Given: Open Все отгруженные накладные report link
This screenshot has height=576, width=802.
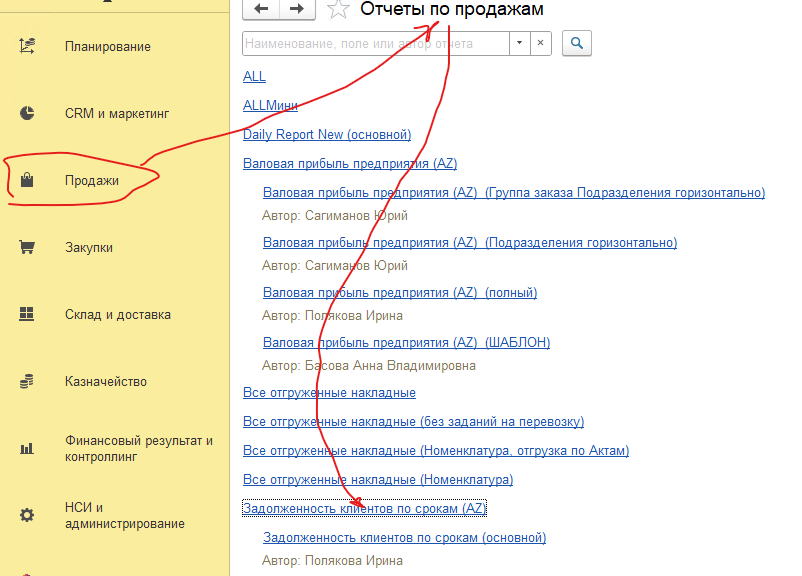Looking at the screenshot, I should 329,392.
